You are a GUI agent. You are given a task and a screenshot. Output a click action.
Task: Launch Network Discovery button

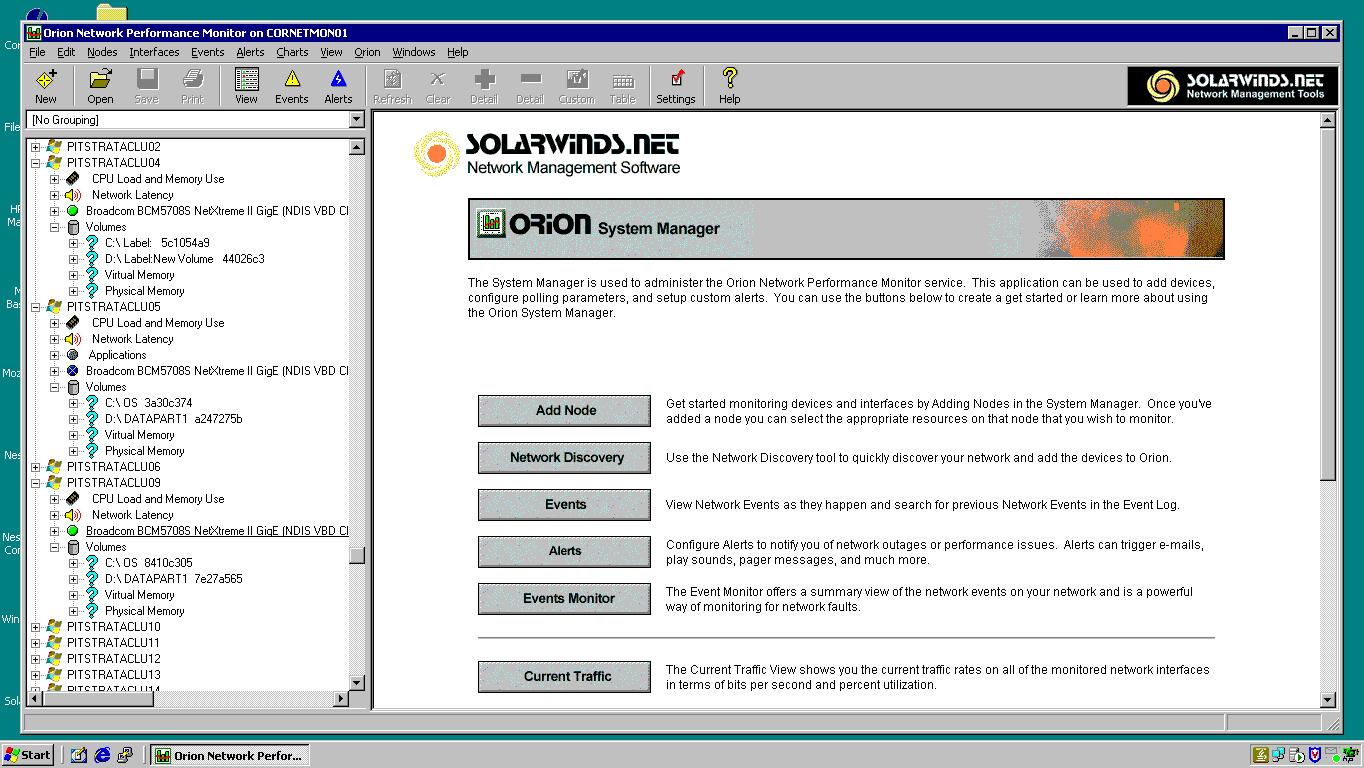click(565, 457)
